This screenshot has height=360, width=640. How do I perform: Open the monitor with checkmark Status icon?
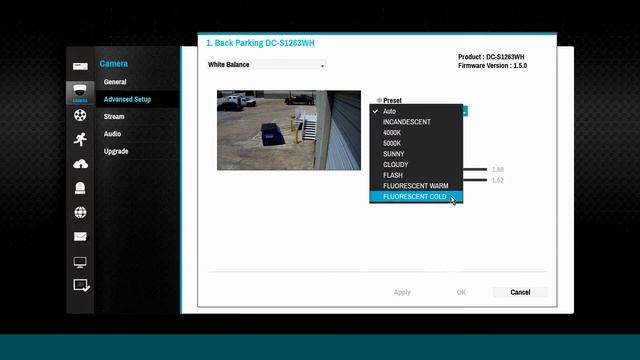(81, 285)
